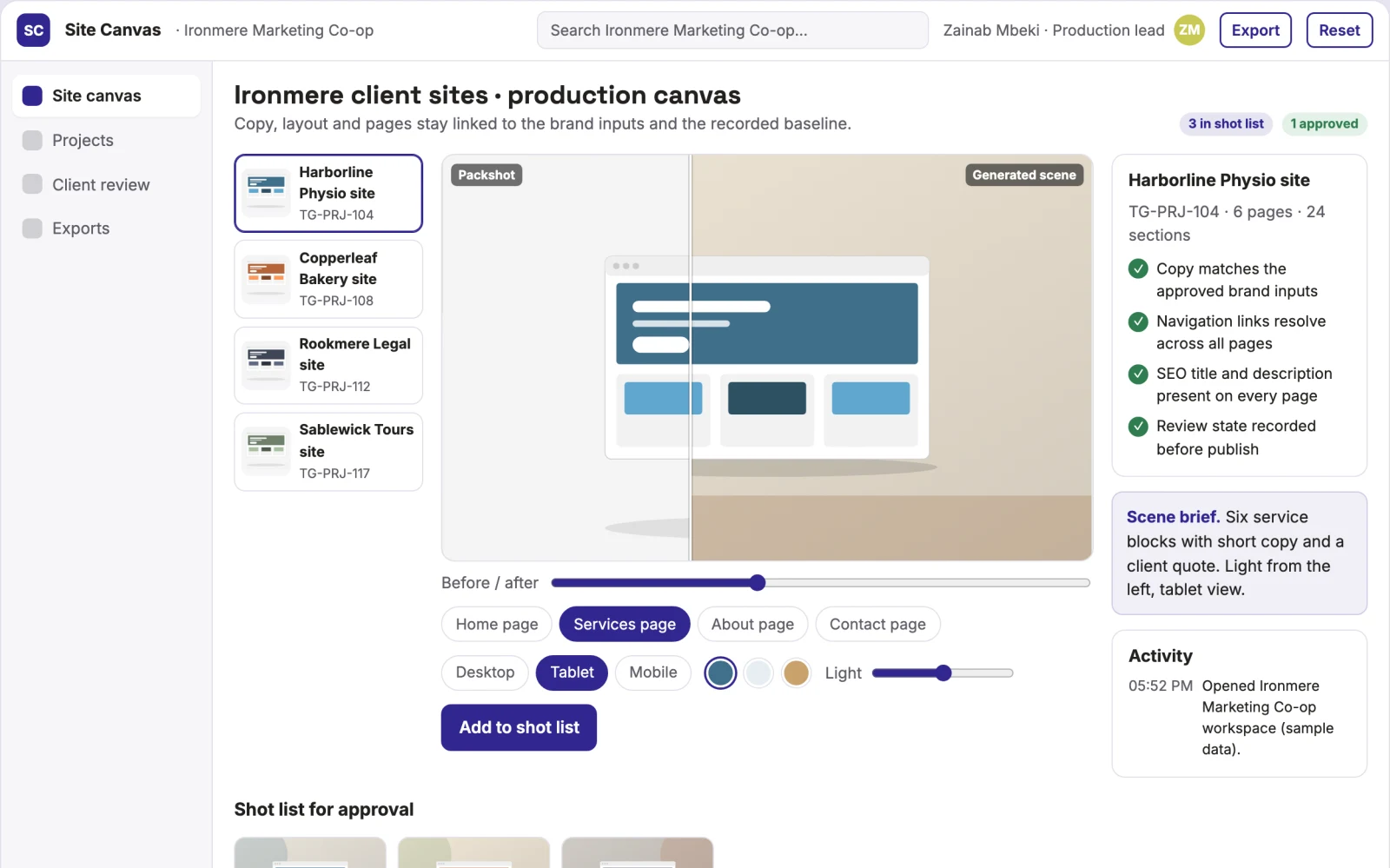This screenshot has height=868, width=1390.
Task: Click Rookmere Legal site thumbnail icon
Action: pos(266,365)
